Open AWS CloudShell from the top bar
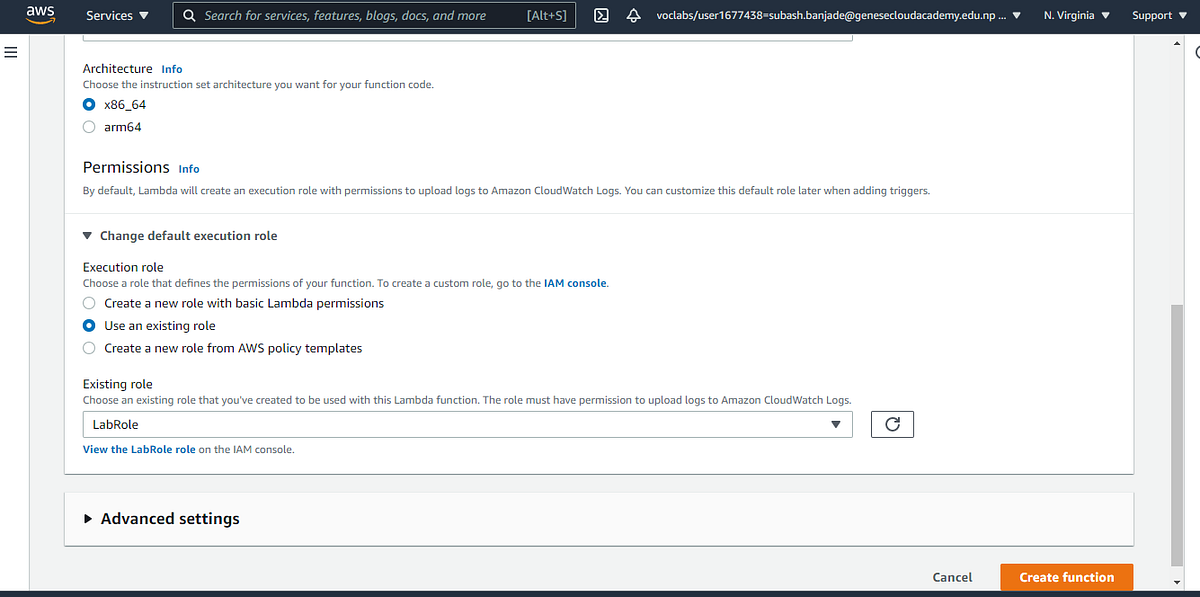 point(601,16)
